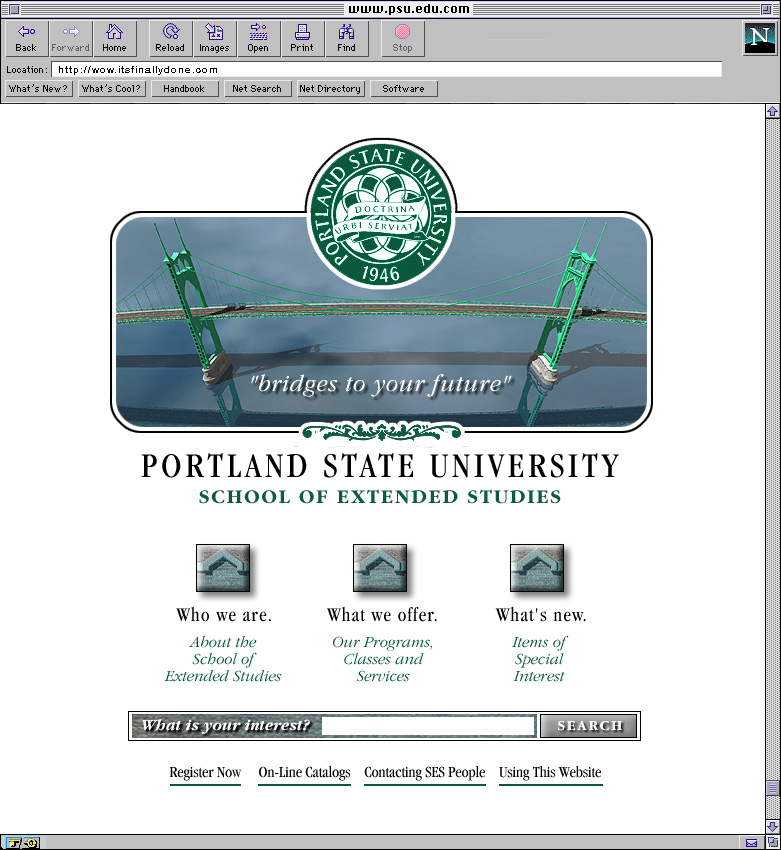
Task: Open the Handbook directory button
Action: [x=184, y=88]
